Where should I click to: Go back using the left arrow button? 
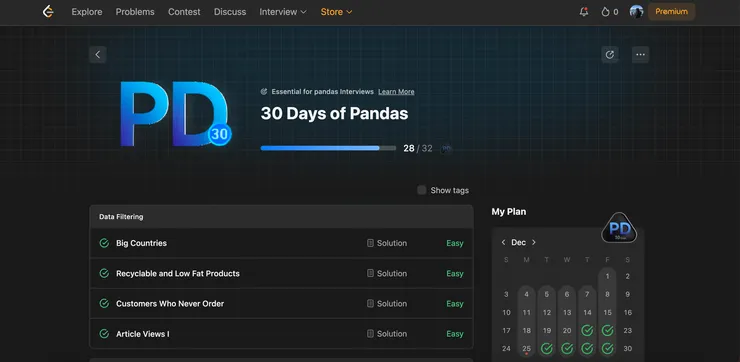pyautogui.click(x=98, y=55)
